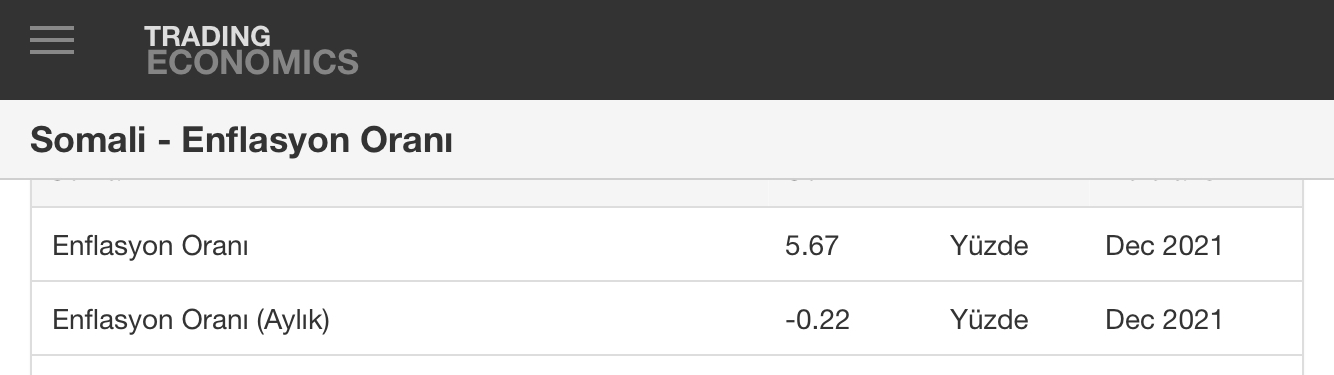The height and width of the screenshot is (375, 1334).
Task: Click blank space between 5.67 and Yüzde
Action: [894, 245]
